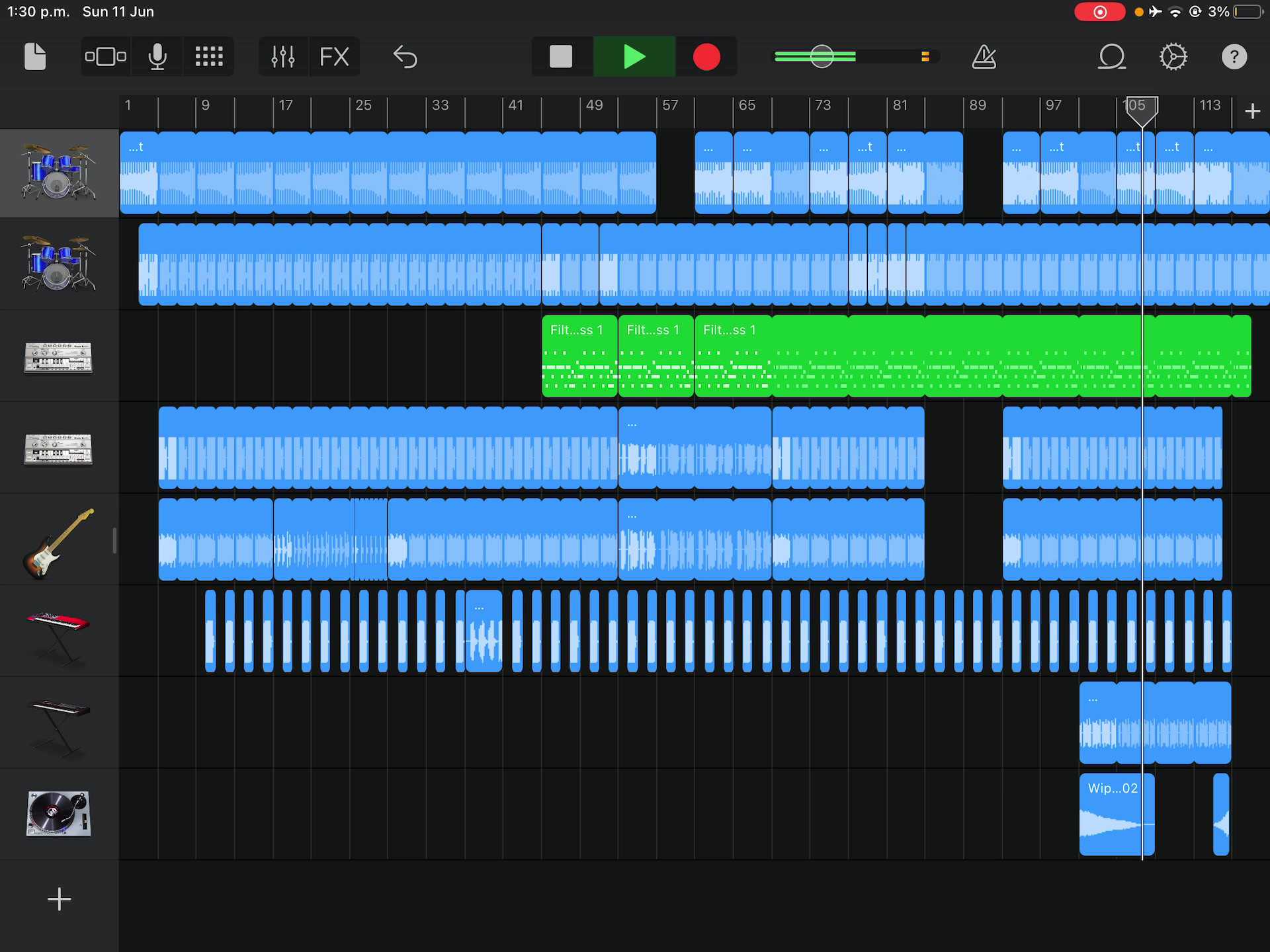Tap the playhead marker on ruler
Image resolution: width=1270 pixels, height=952 pixels.
(x=1142, y=111)
